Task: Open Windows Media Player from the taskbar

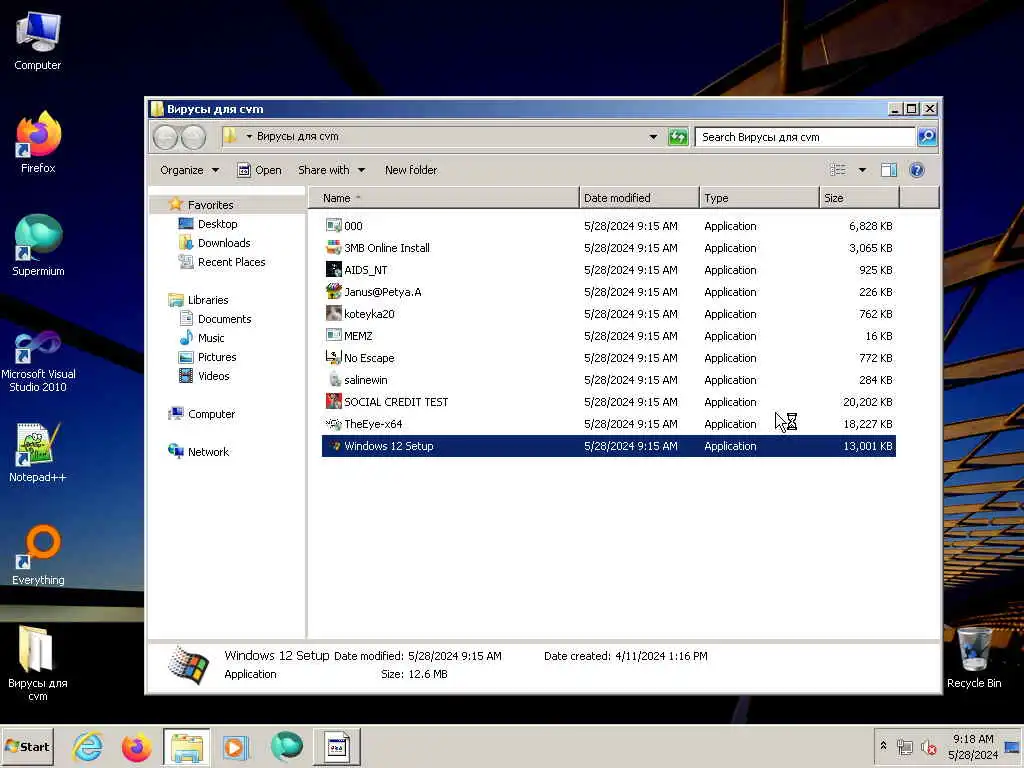Action: 236,747
